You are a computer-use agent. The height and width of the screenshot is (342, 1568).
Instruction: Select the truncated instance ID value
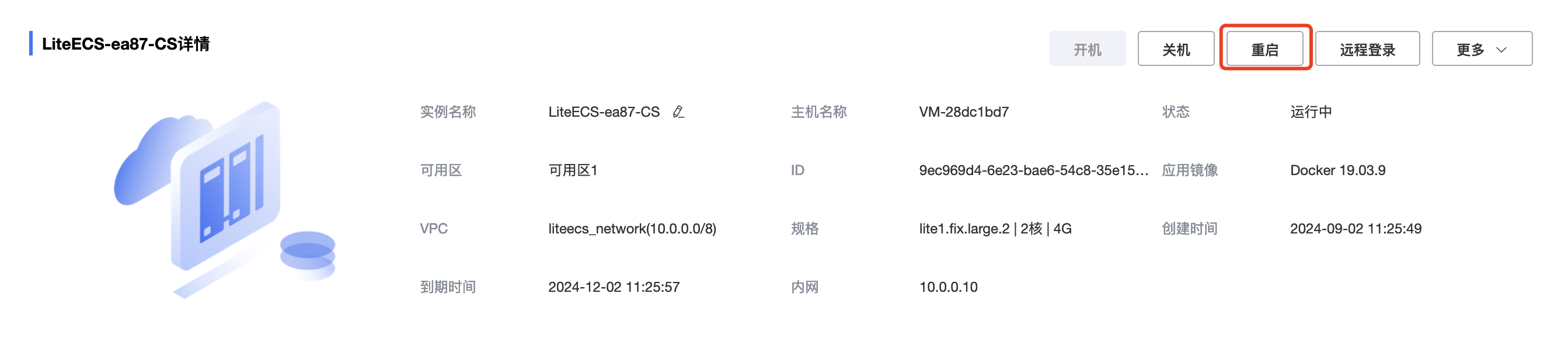pyautogui.click(x=1034, y=170)
